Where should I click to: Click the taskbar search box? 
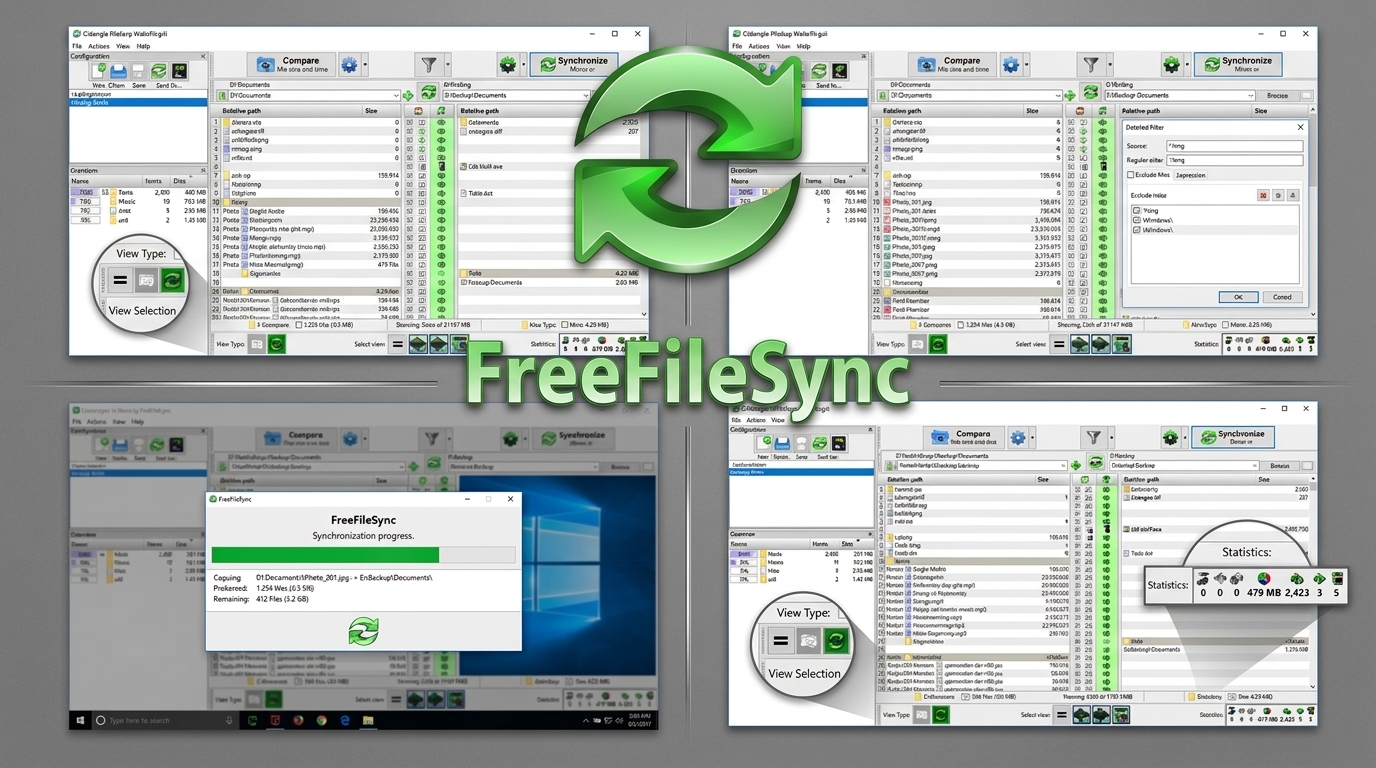(x=165, y=720)
